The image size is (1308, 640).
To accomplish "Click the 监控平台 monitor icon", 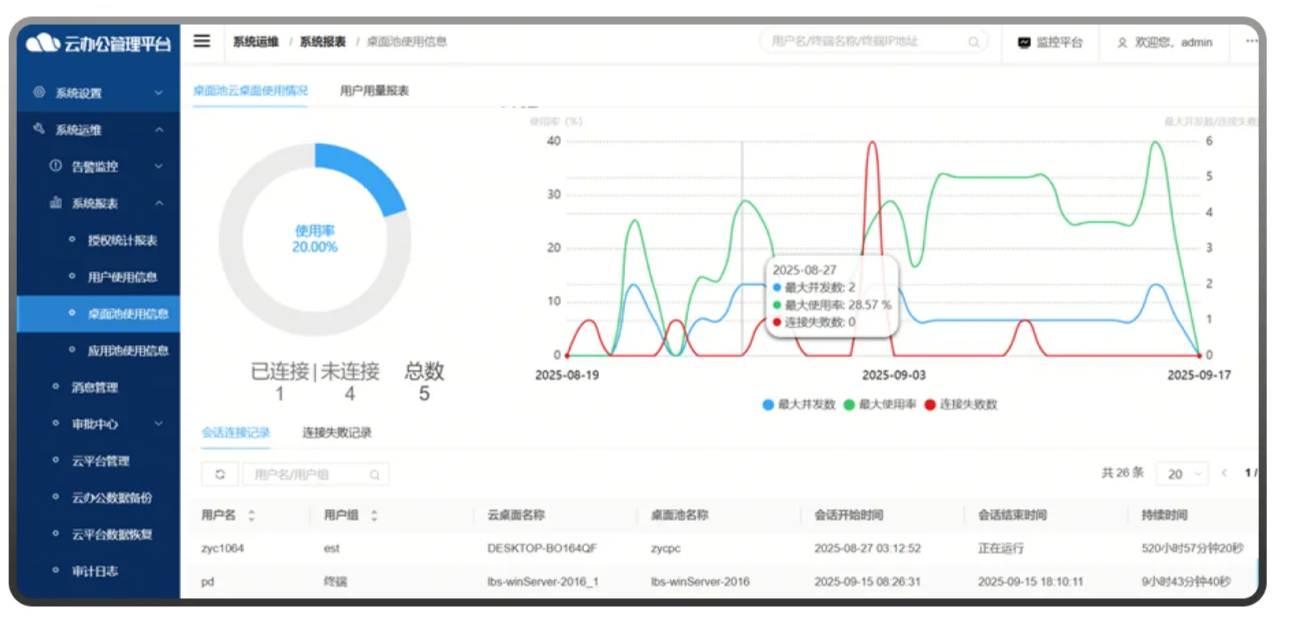I will pyautogui.click(x=1024, y=43).
